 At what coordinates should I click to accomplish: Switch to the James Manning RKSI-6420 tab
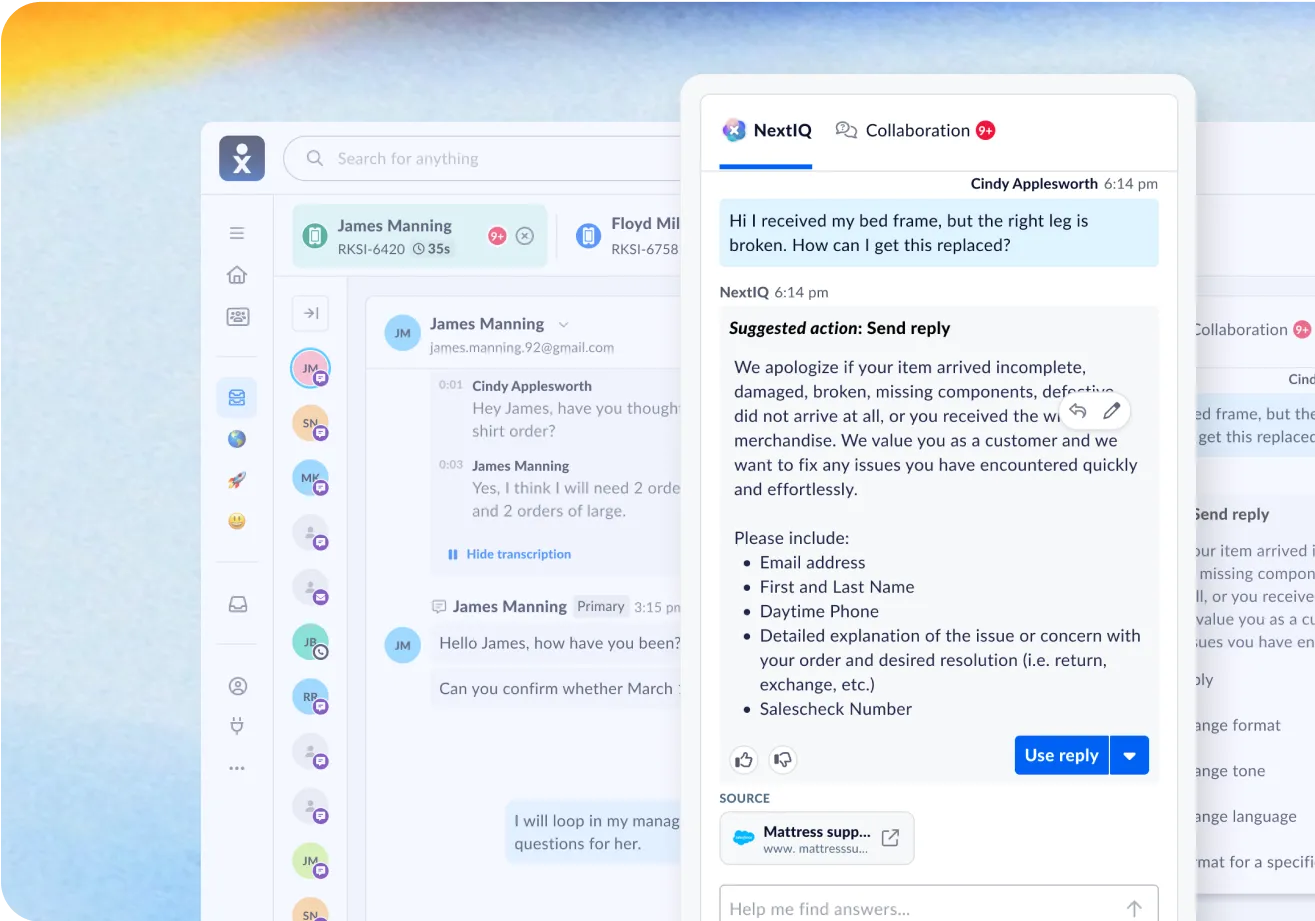pos(420,236)
